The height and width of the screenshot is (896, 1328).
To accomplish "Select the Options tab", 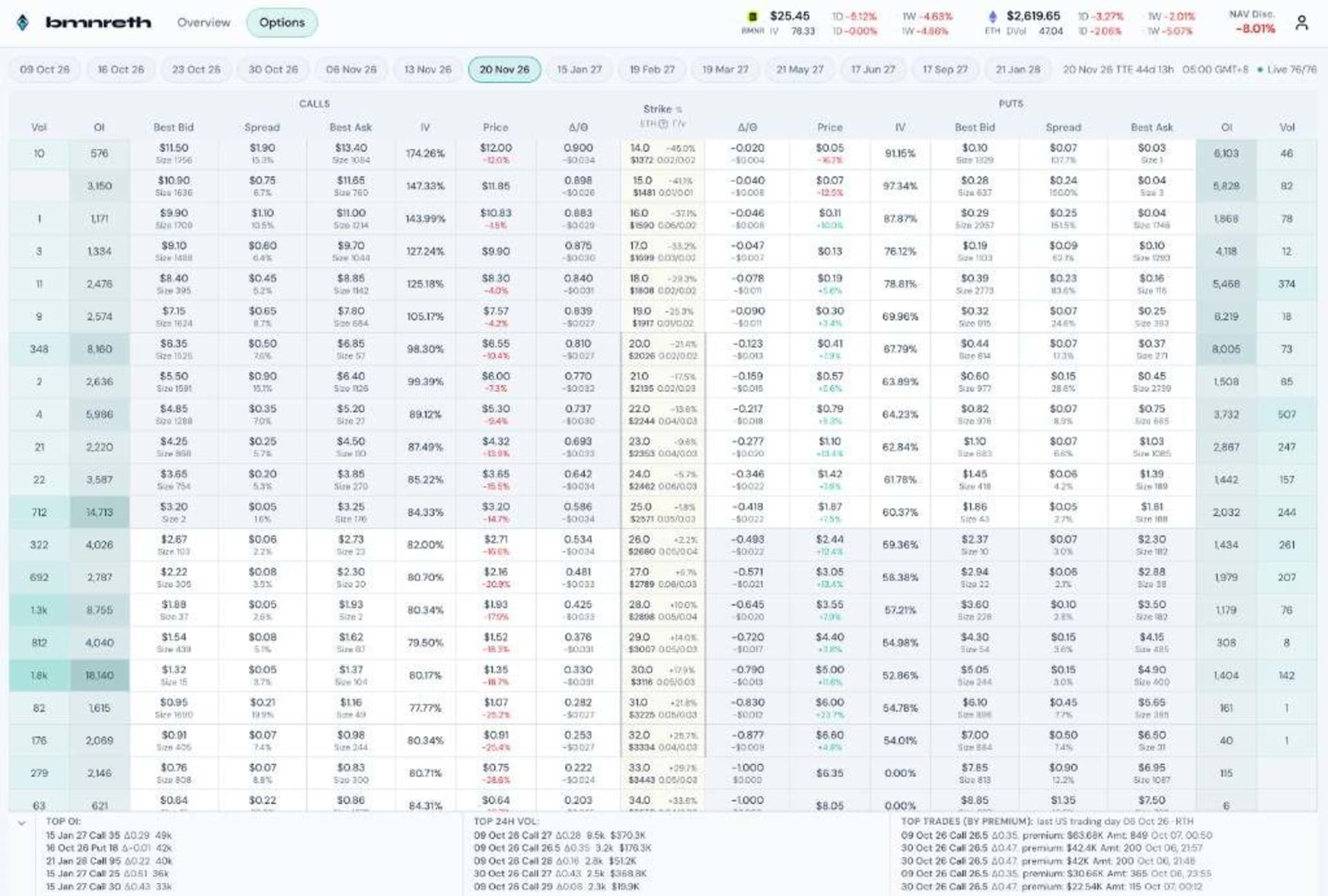I will pyautogui.click(x=282, y=22).
